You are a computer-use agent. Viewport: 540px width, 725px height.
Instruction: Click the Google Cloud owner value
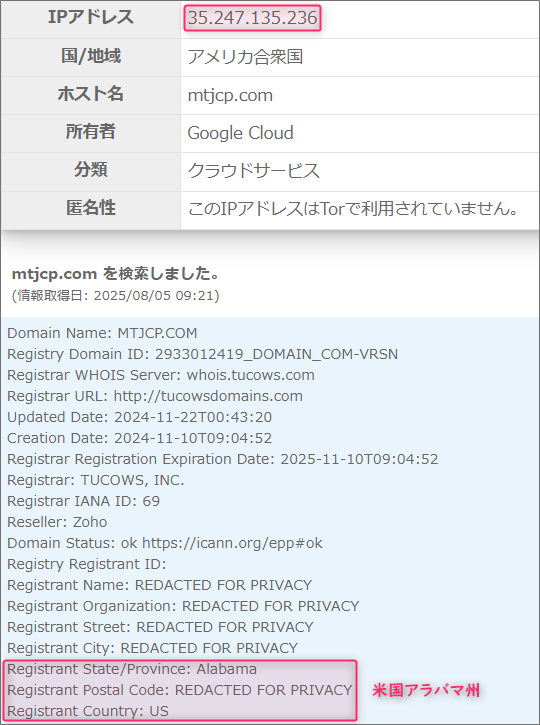(240, 133)
